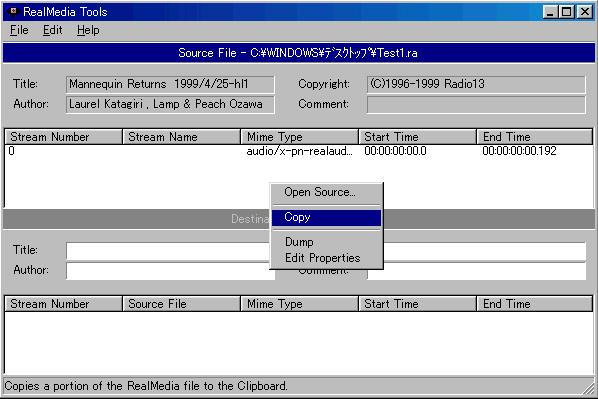Screen dimensions: 598x399
Task: Click status bar text about Clipboard
Action: point(146,386)
